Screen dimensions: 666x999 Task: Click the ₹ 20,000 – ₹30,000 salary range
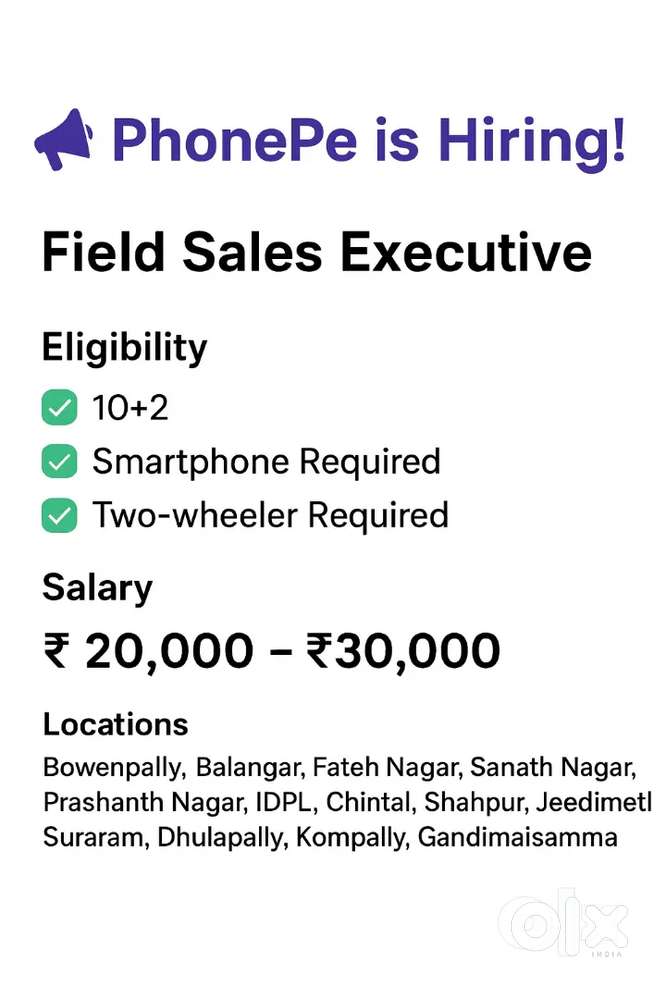(x=271, y=652)
